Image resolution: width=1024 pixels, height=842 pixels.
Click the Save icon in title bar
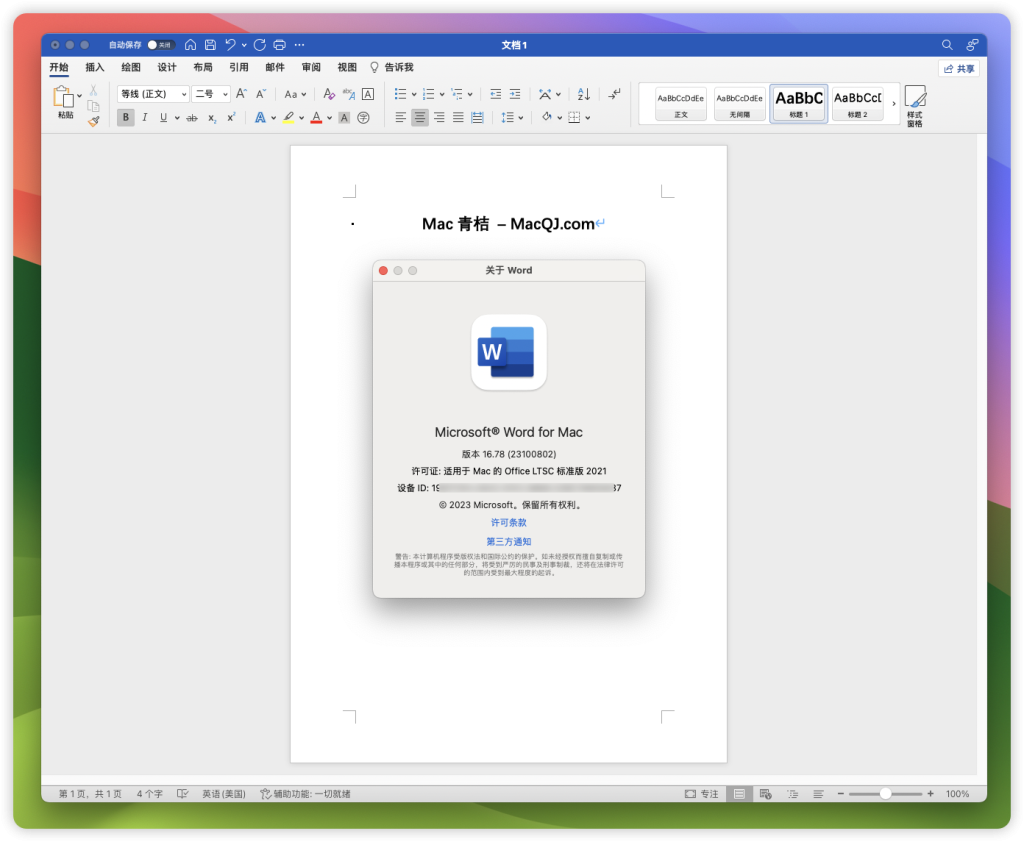[210, 45]
